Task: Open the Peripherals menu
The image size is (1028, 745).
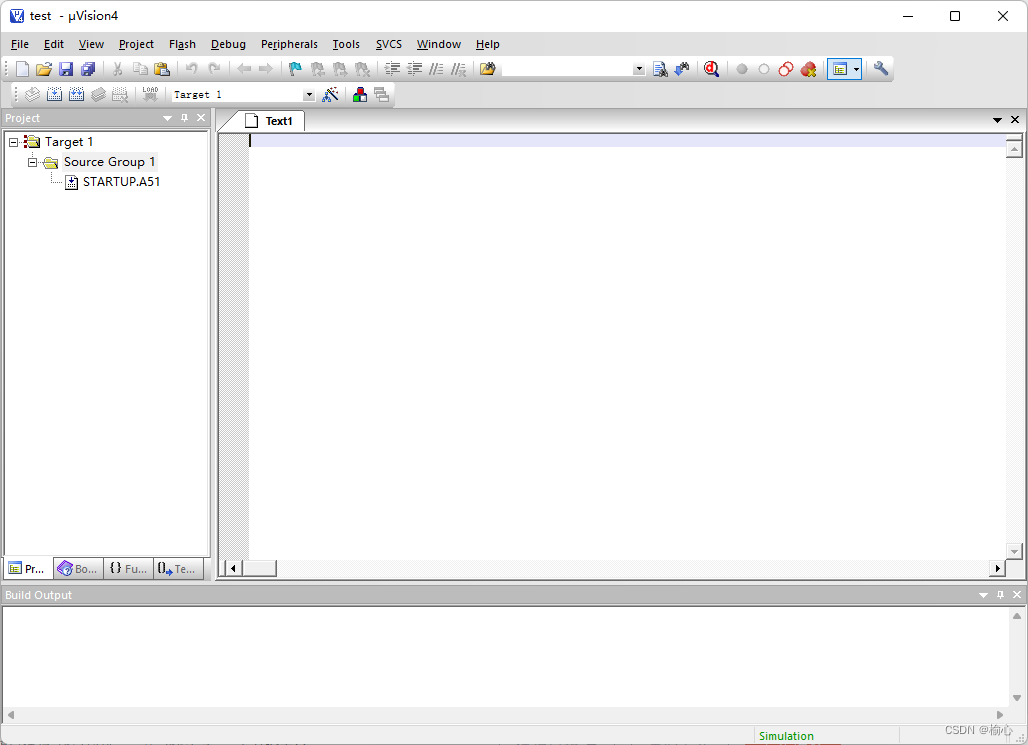Action: pos(289,44)
